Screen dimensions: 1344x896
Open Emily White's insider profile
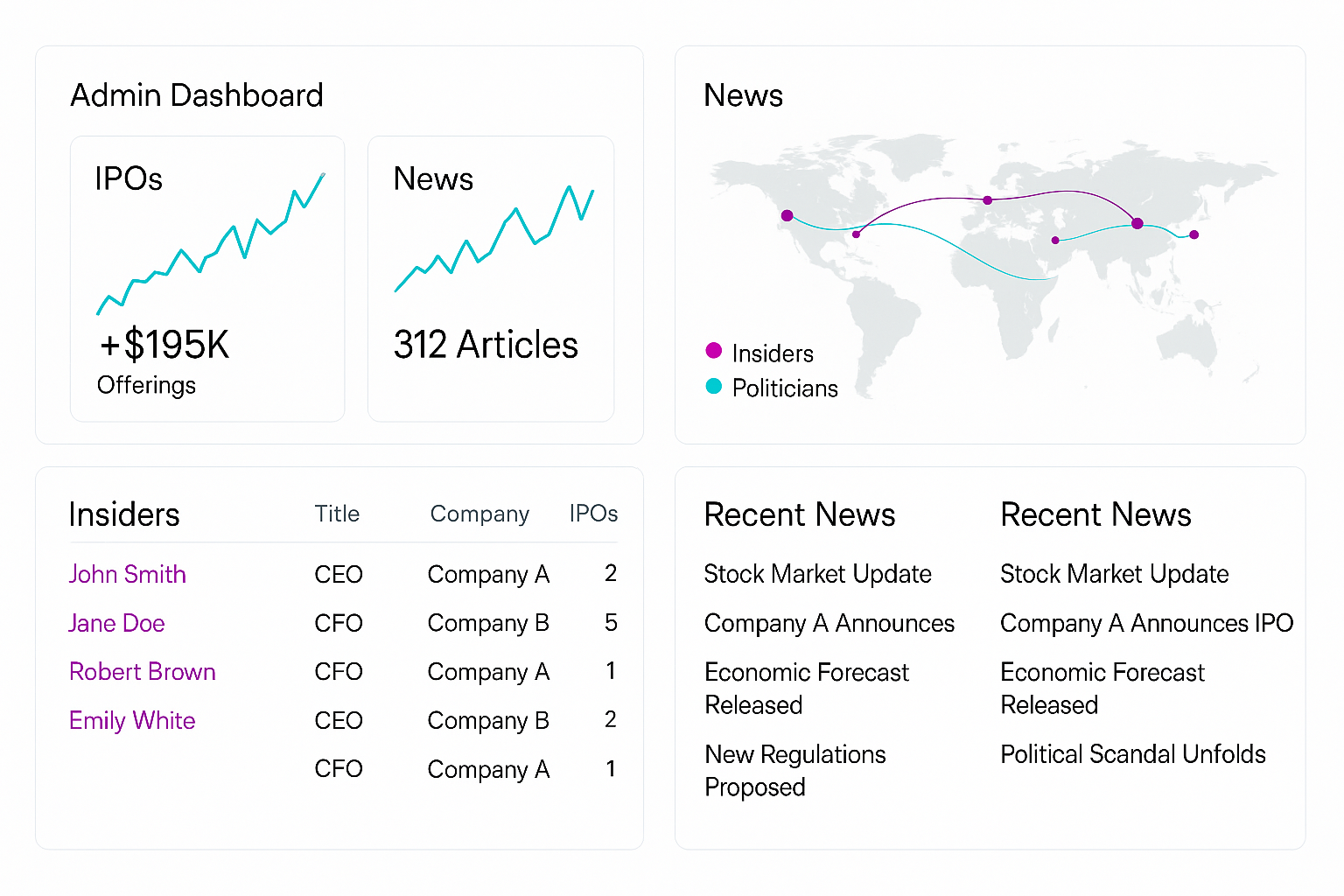pyautogui.click(x=132, y=721)
